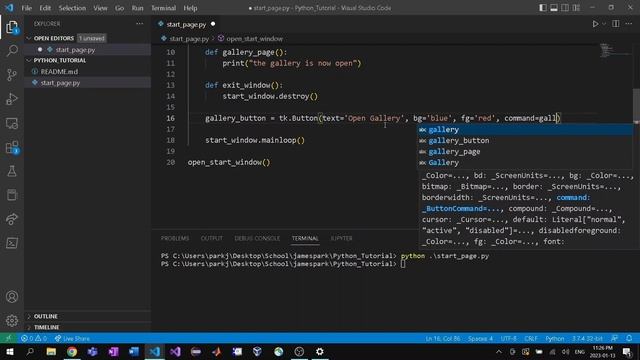Image resolution: width=640 pixels, height=360 pixels.
Task: Run the Python file with play button
Action: coord(595,24)
